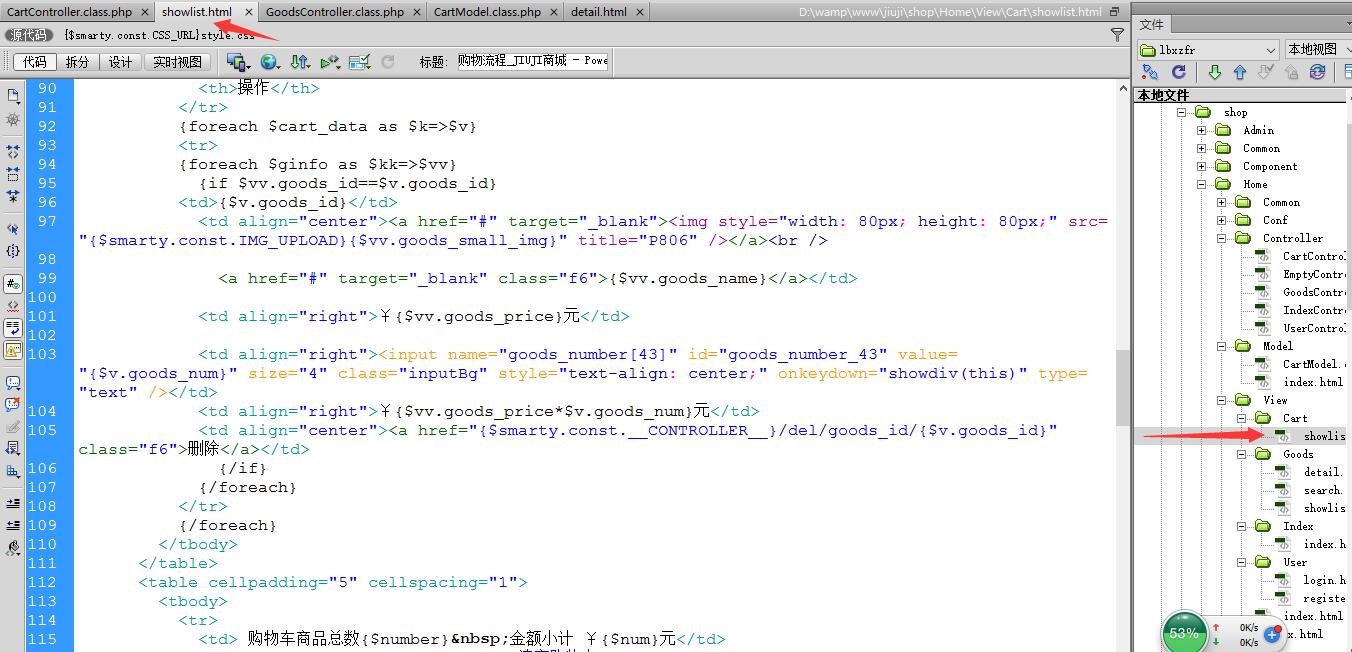The height and width of the screenshot is (652, 1352).
Task: Collapse full tag using coding toolbar icon
Action: 13,153
